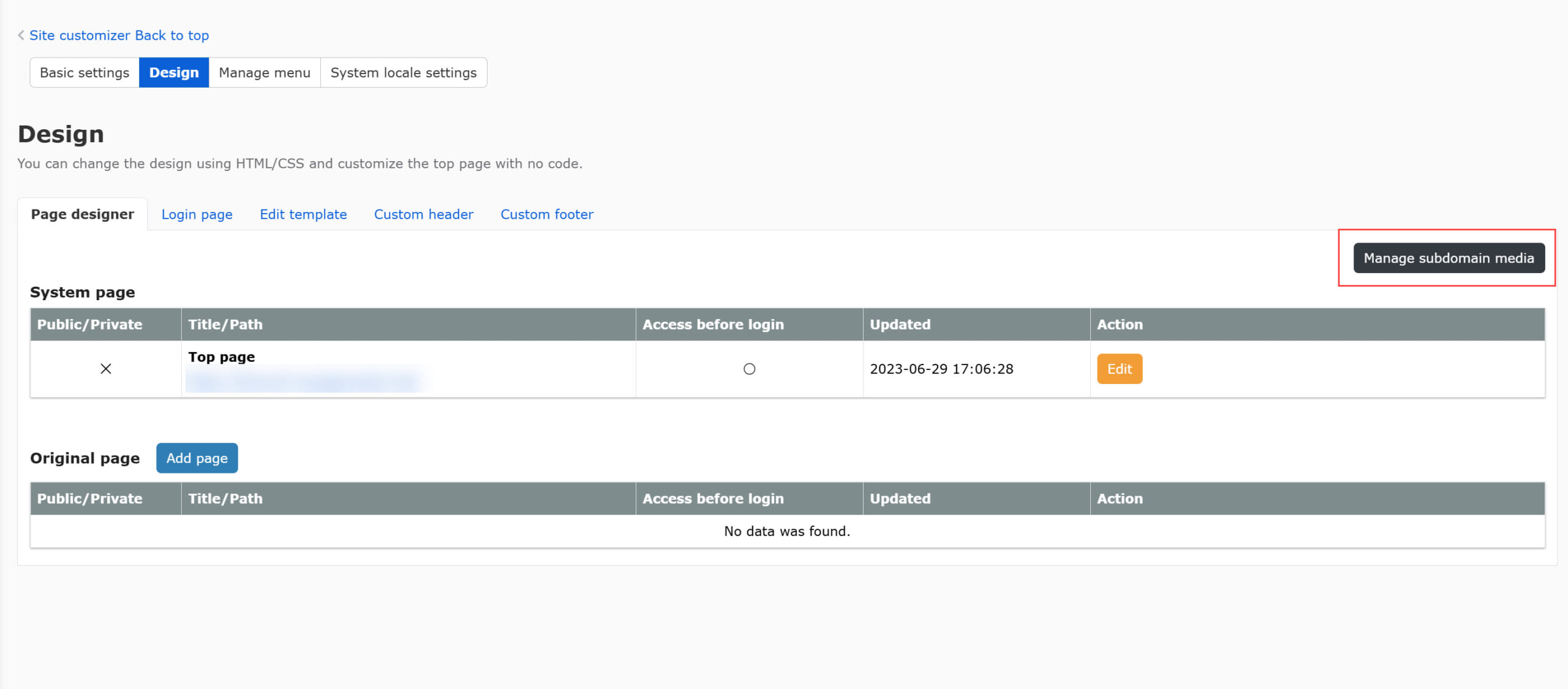
Task: Click the Title/Path header in Original page table
Action: click(225, 499)
